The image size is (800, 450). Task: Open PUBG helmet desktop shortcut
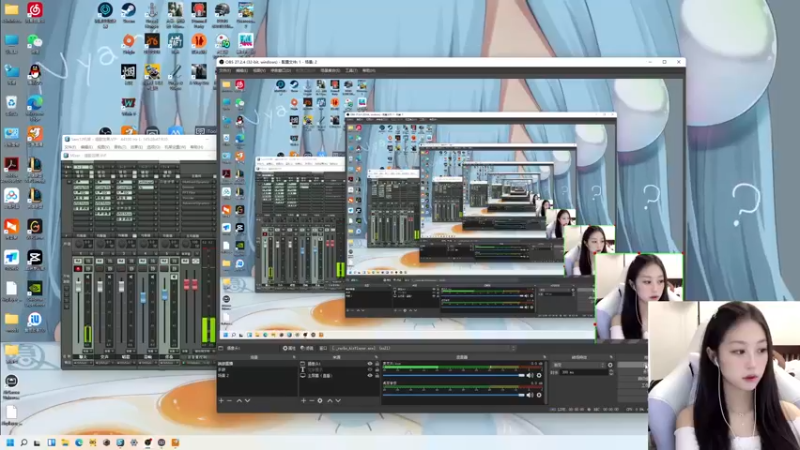(x=222, y=10)
